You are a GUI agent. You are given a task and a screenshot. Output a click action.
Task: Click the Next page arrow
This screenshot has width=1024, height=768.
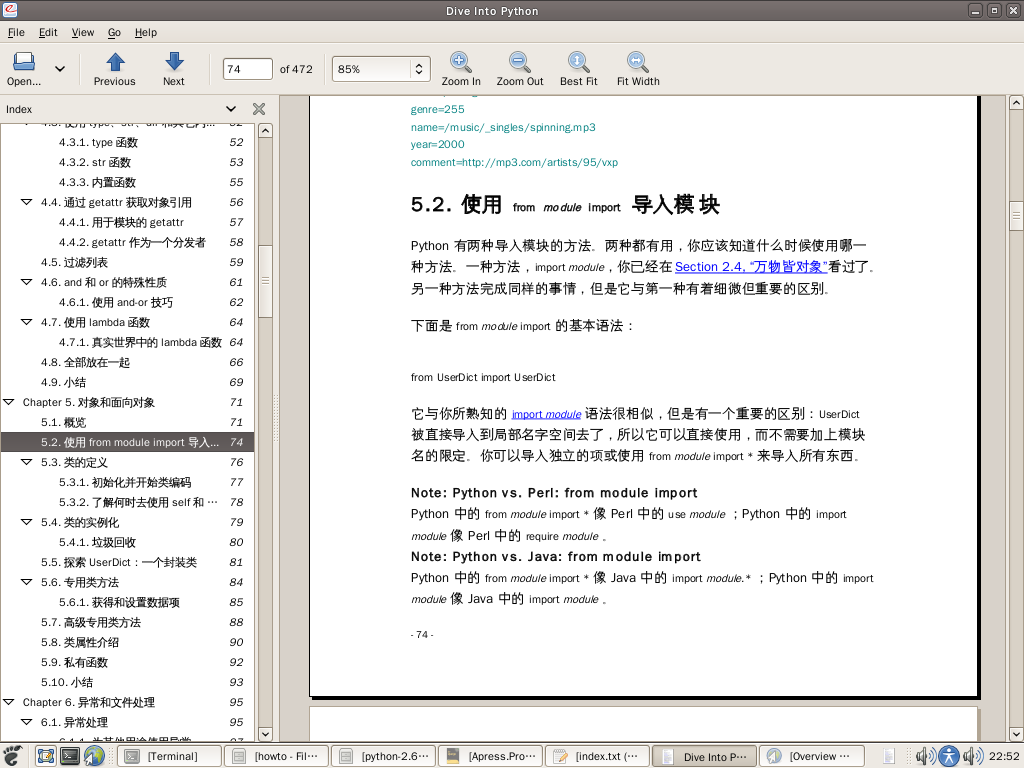(174, 62)
